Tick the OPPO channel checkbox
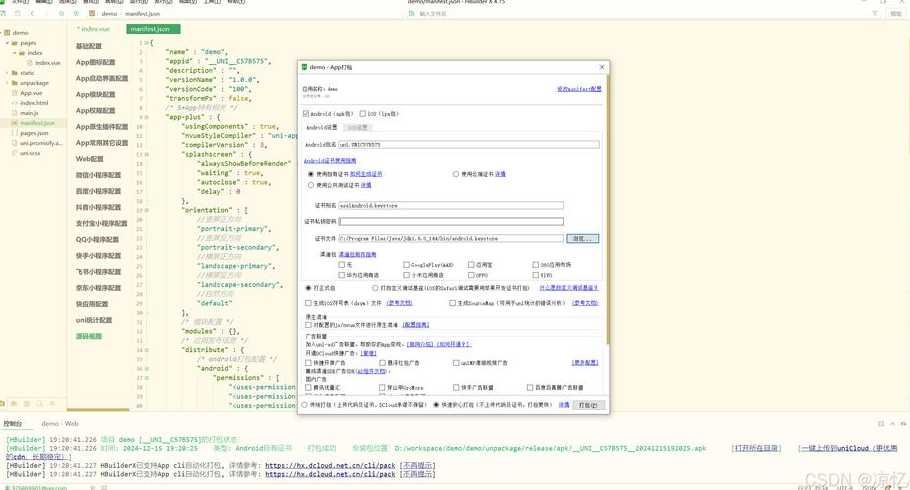 pyautogui.click(x=471, y=275)
